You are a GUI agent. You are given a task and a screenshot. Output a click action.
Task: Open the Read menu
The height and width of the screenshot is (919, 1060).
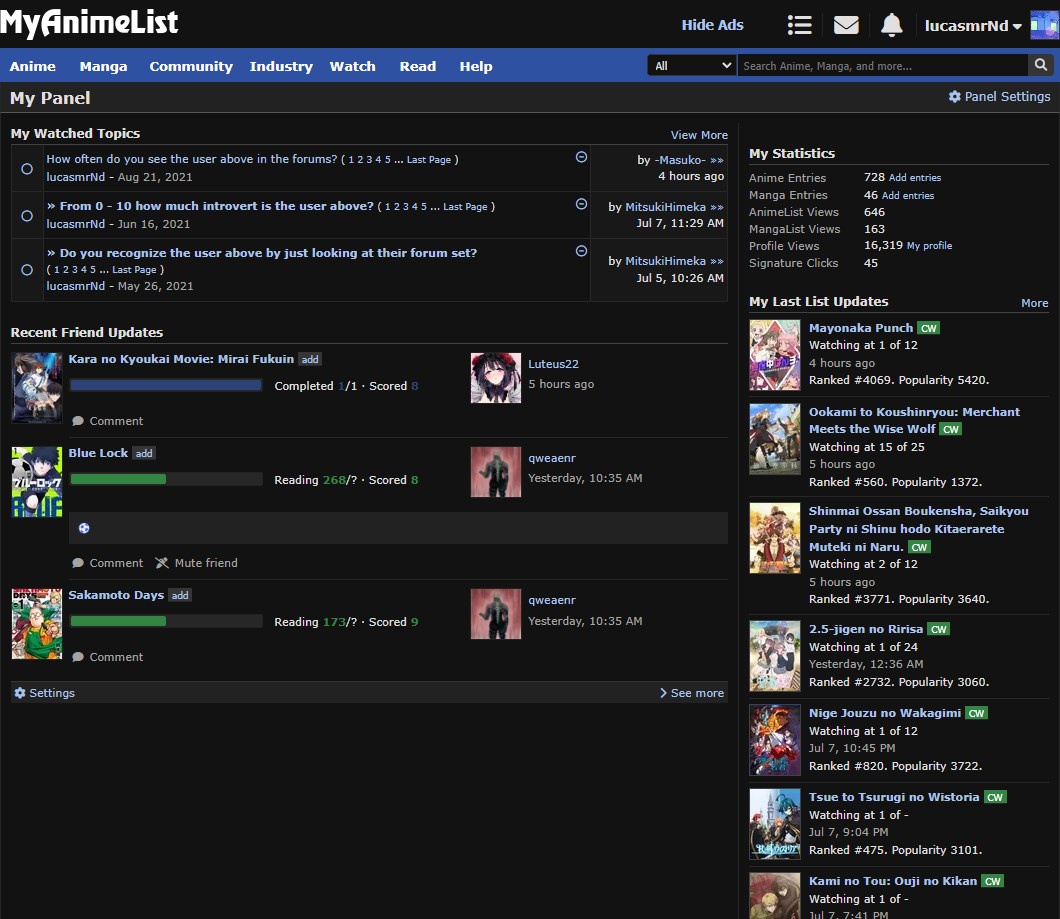point(417,66)
